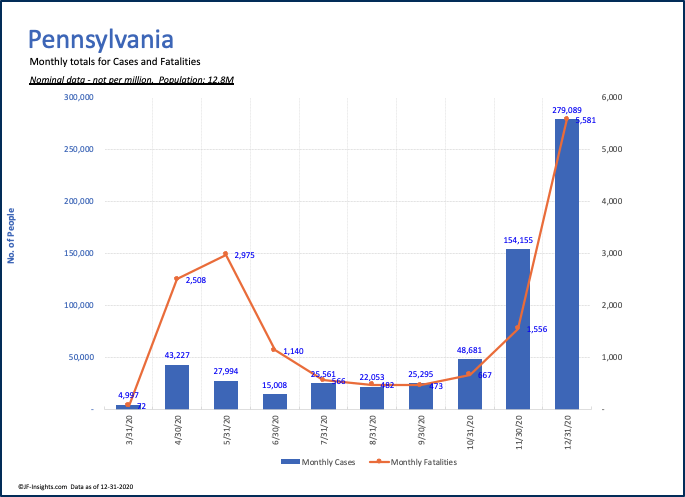Click the 2,975 fatalities peak label
This screenshot has width=685, height=497.
245,256
